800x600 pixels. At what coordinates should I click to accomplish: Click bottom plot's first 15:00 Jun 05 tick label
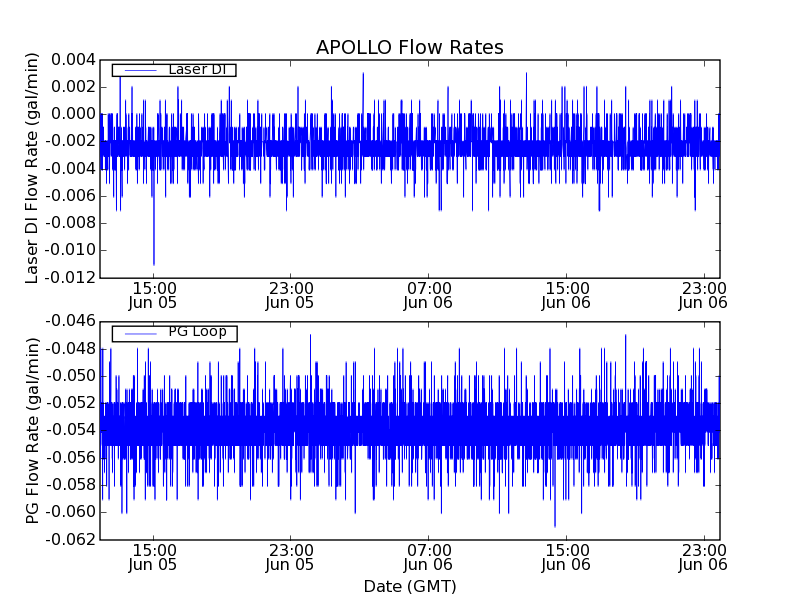(153, 557)
